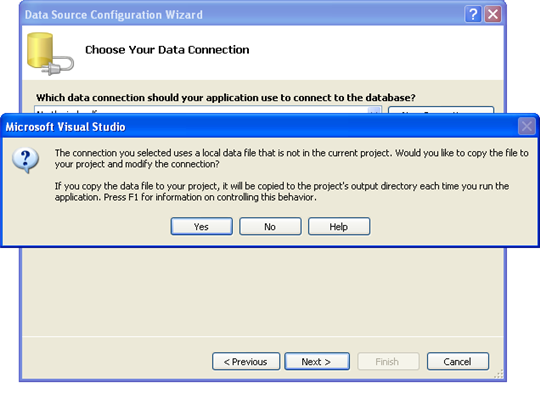
Task: Click the question mark bubble icon
Action: pos(25,160)
